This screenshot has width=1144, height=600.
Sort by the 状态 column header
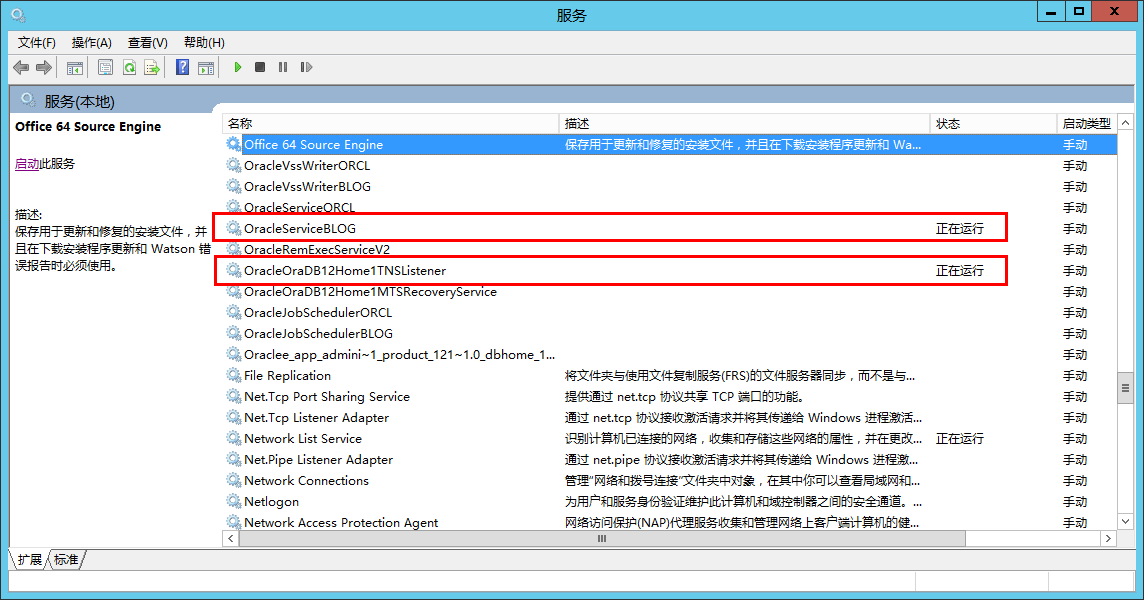993,124
